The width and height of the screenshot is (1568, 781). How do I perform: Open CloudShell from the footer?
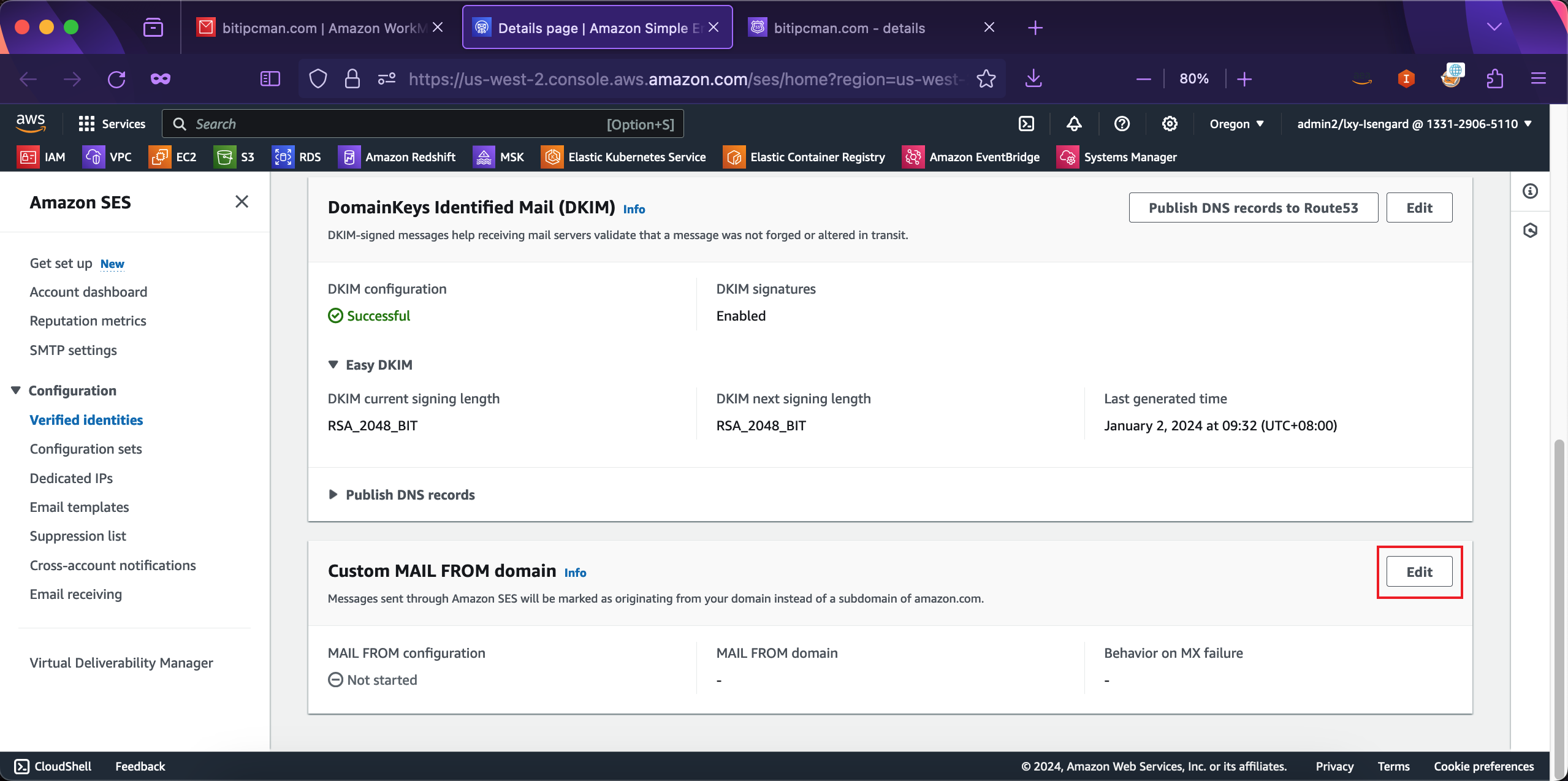53,766
